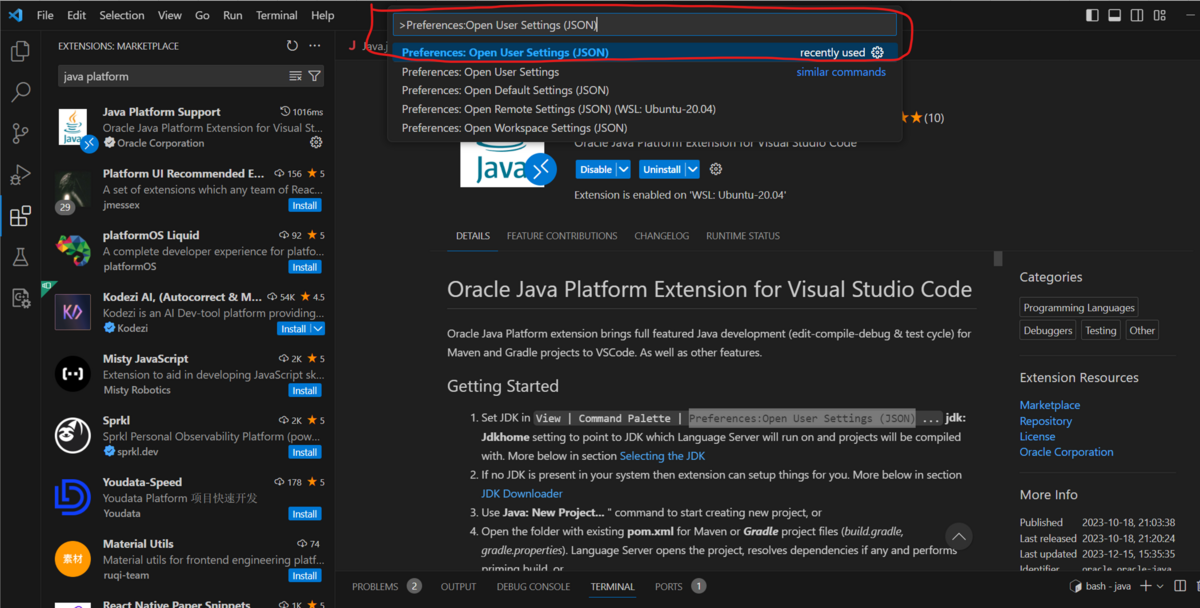
Task: Show the Debug Console tab
Action: click(x=534, y=587)
